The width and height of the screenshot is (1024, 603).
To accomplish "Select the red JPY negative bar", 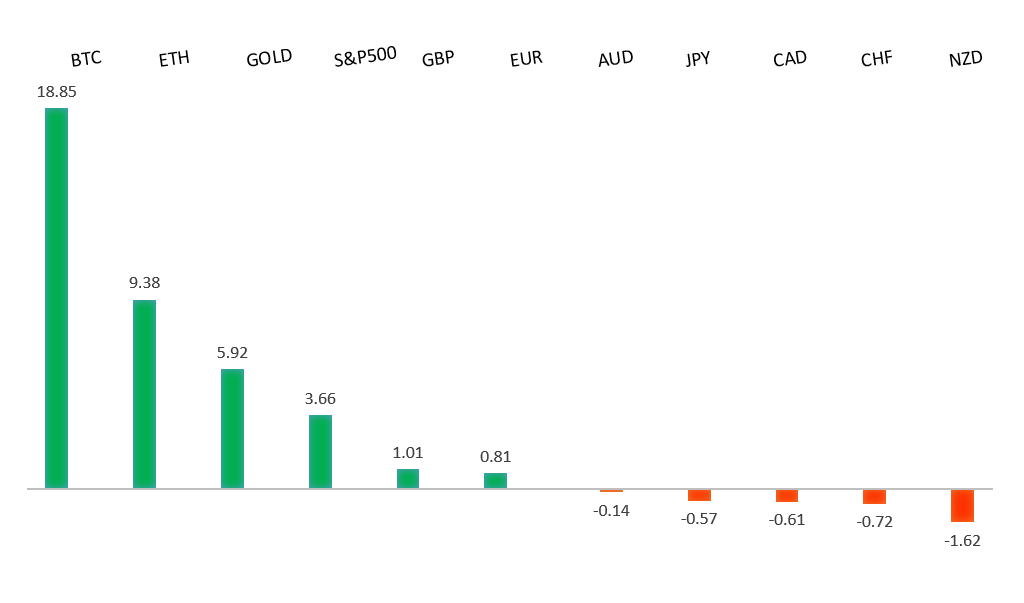I will coord(699,496).
